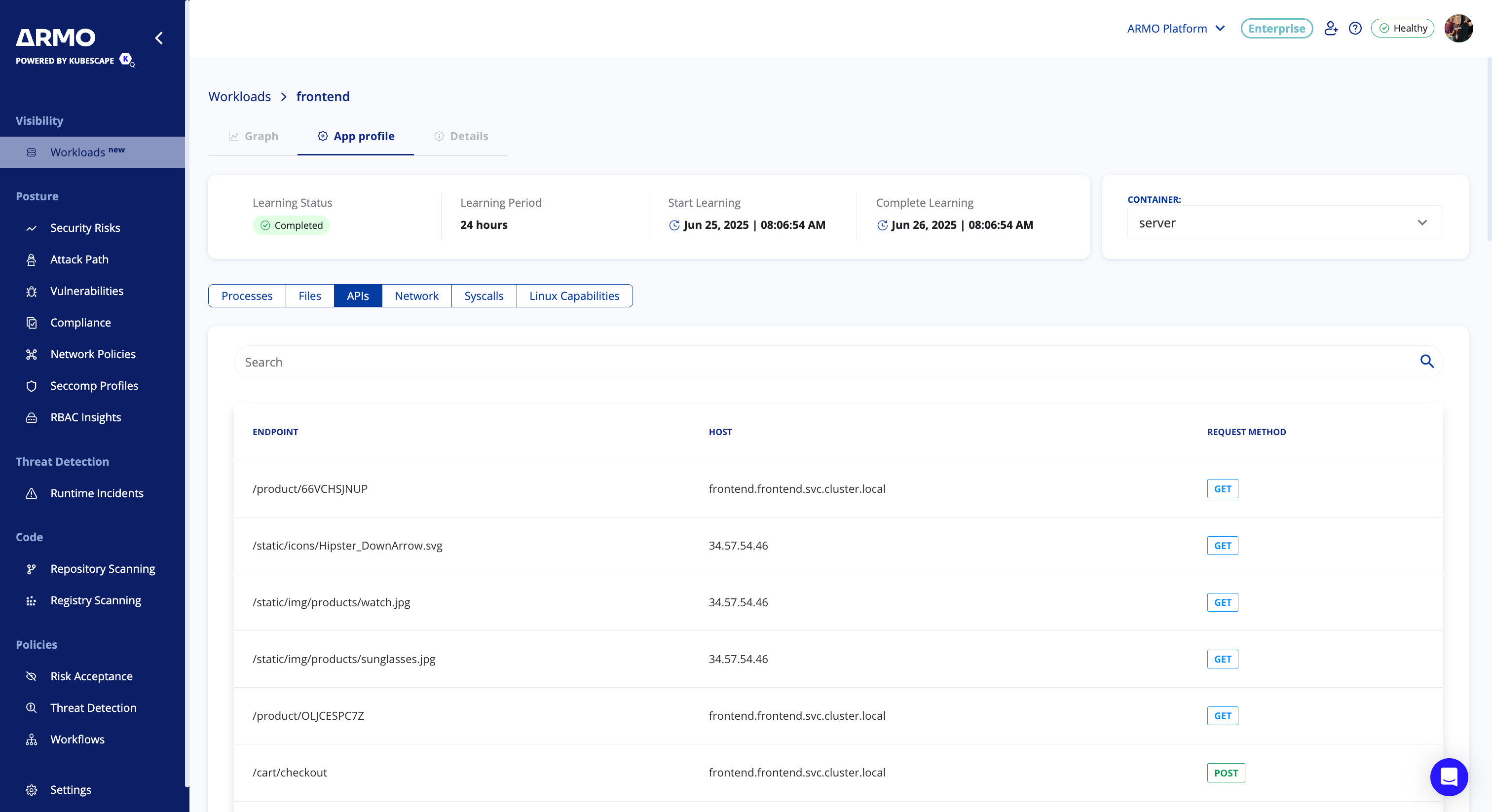This screenshot has height=812, width=1492.
Task: Select the /cart/checkout endpoint
Action: 290,773
